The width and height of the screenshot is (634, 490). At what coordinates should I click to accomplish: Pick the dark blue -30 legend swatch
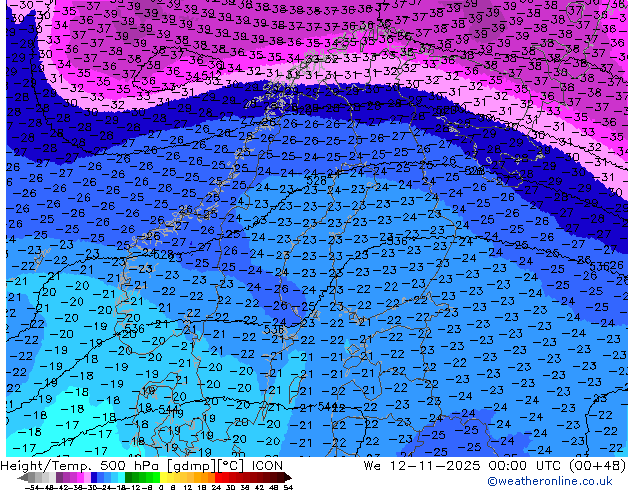coord(94,477)
